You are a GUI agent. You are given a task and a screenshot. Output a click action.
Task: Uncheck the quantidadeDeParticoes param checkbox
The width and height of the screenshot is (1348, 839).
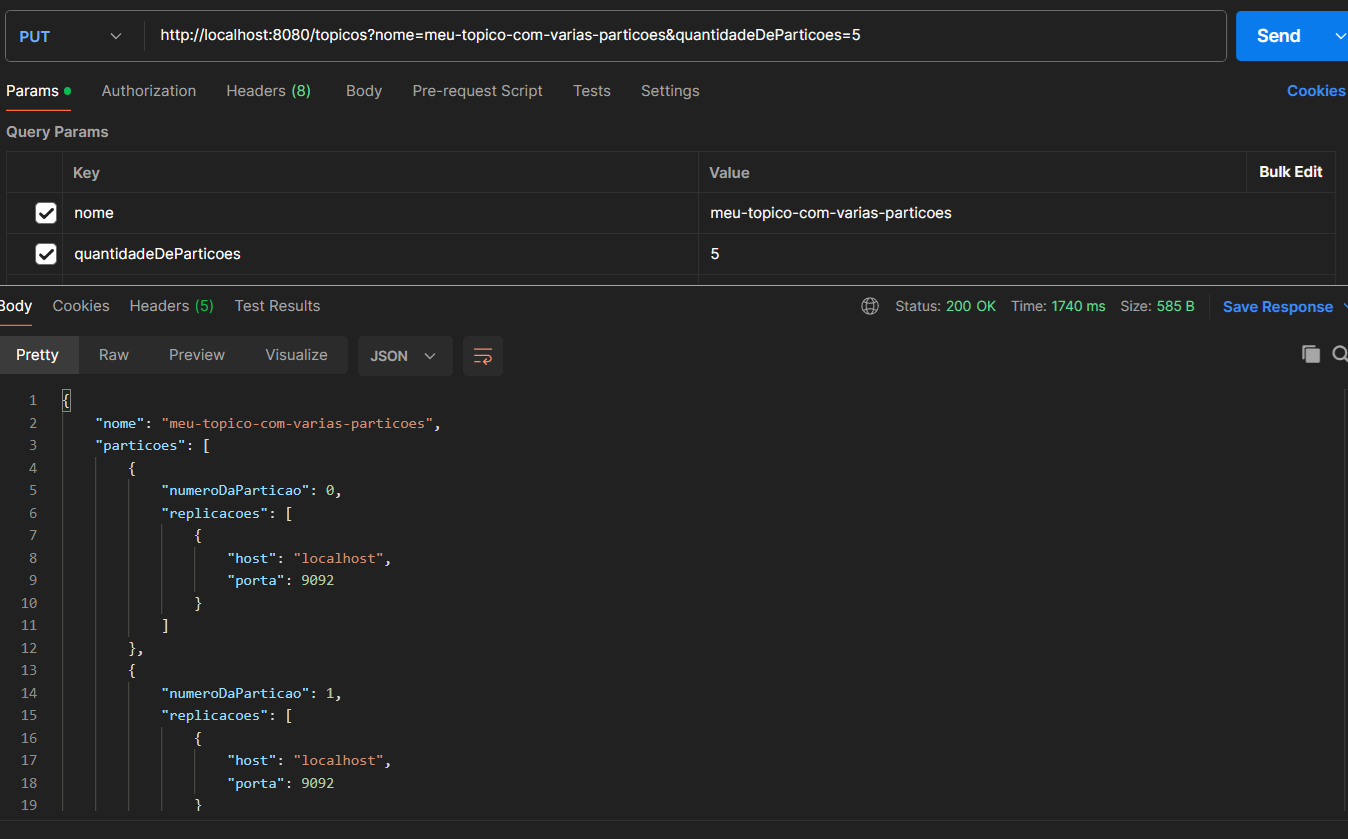click(x=46, y=254)
